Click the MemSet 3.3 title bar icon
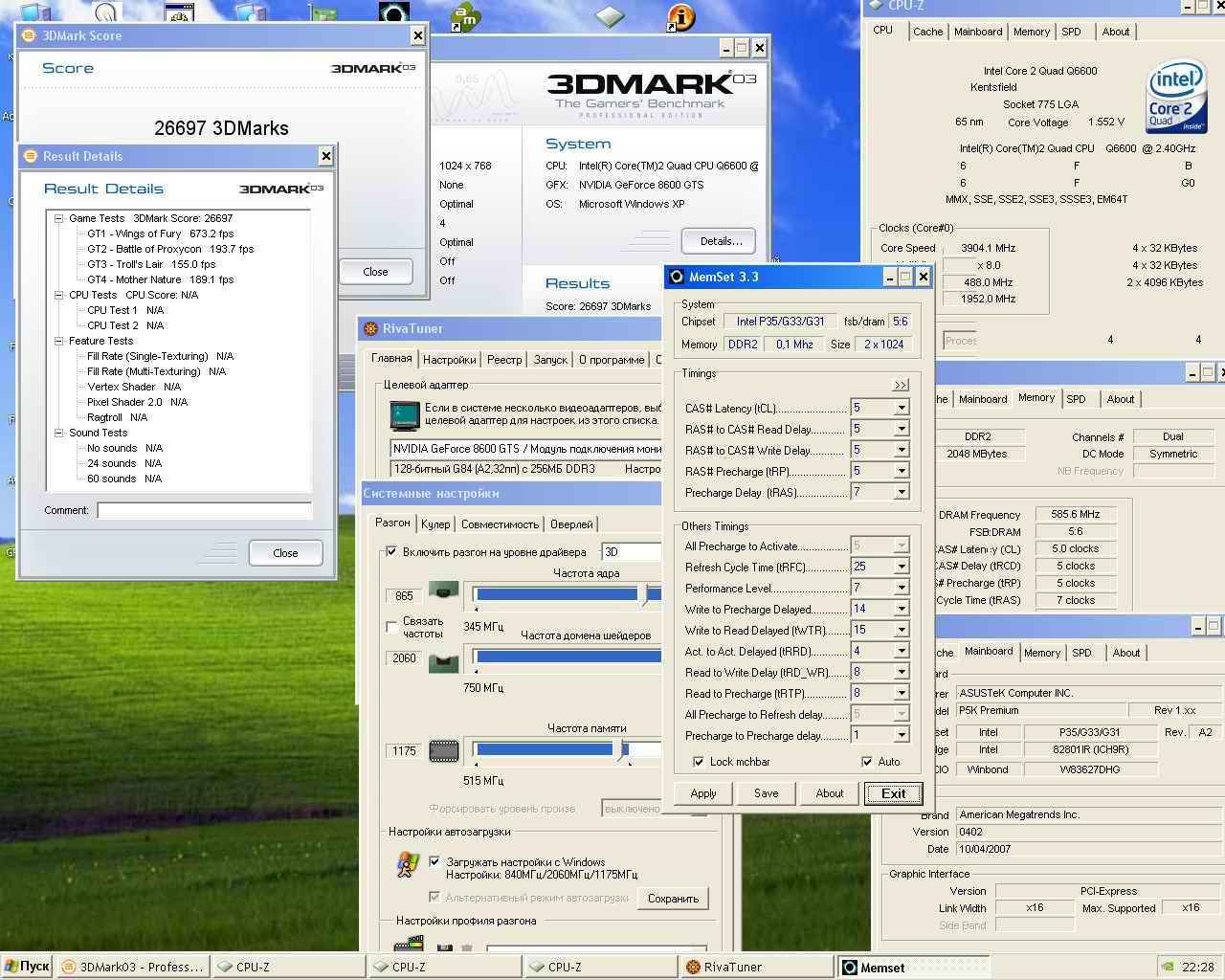This screenshot has width=1225, height=980. click(677, 277)
